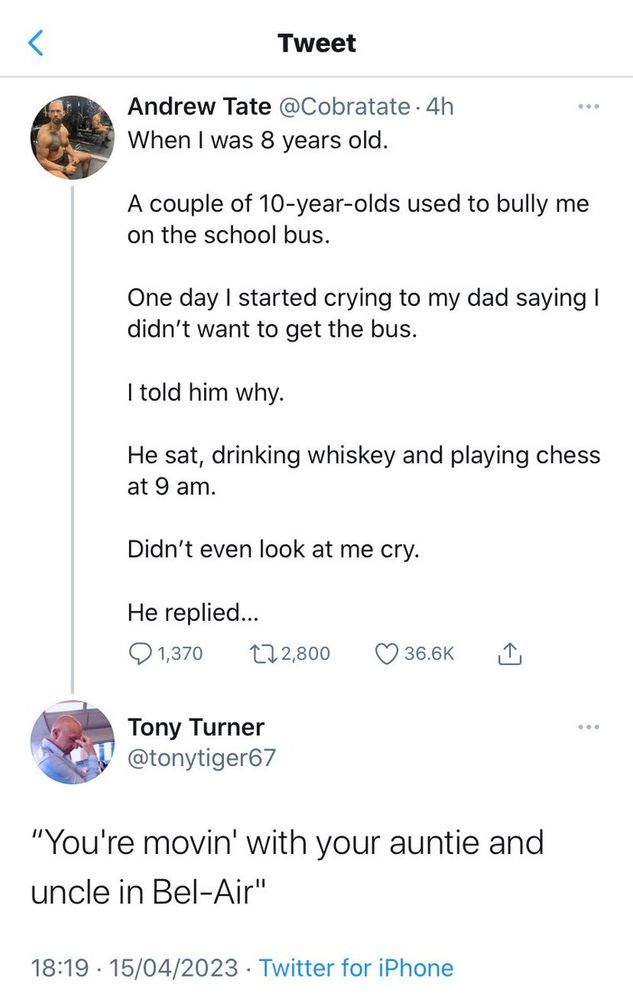633x1000 pixels.
Task: Click the 36.6K like count
Action: 432,653
